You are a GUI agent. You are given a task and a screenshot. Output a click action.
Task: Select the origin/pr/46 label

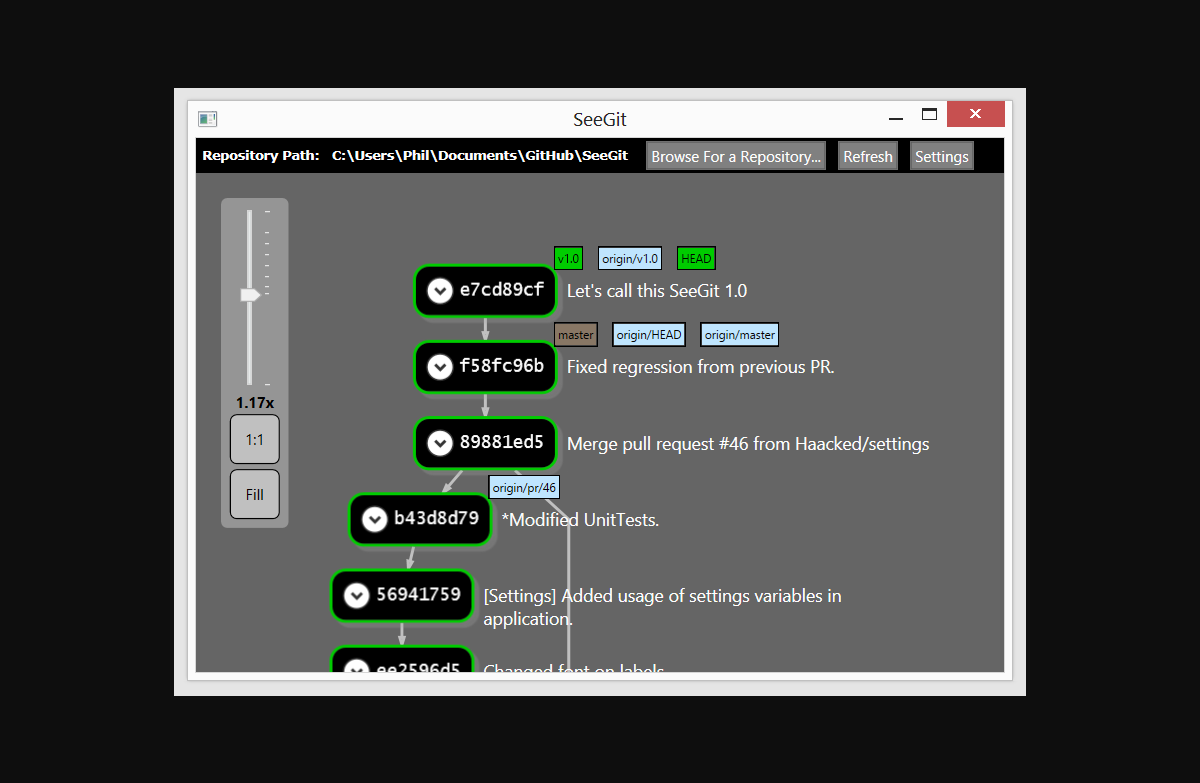pos(524,487)
